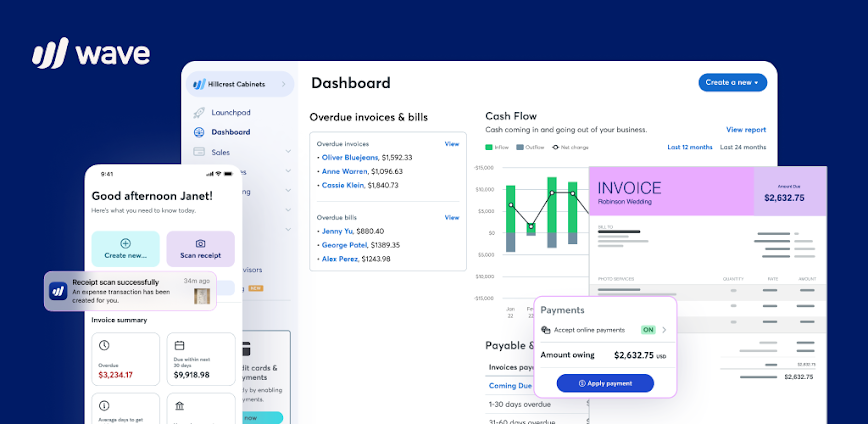
Task: Open the Create a new dropdown
Action: (x=733, y=82)
